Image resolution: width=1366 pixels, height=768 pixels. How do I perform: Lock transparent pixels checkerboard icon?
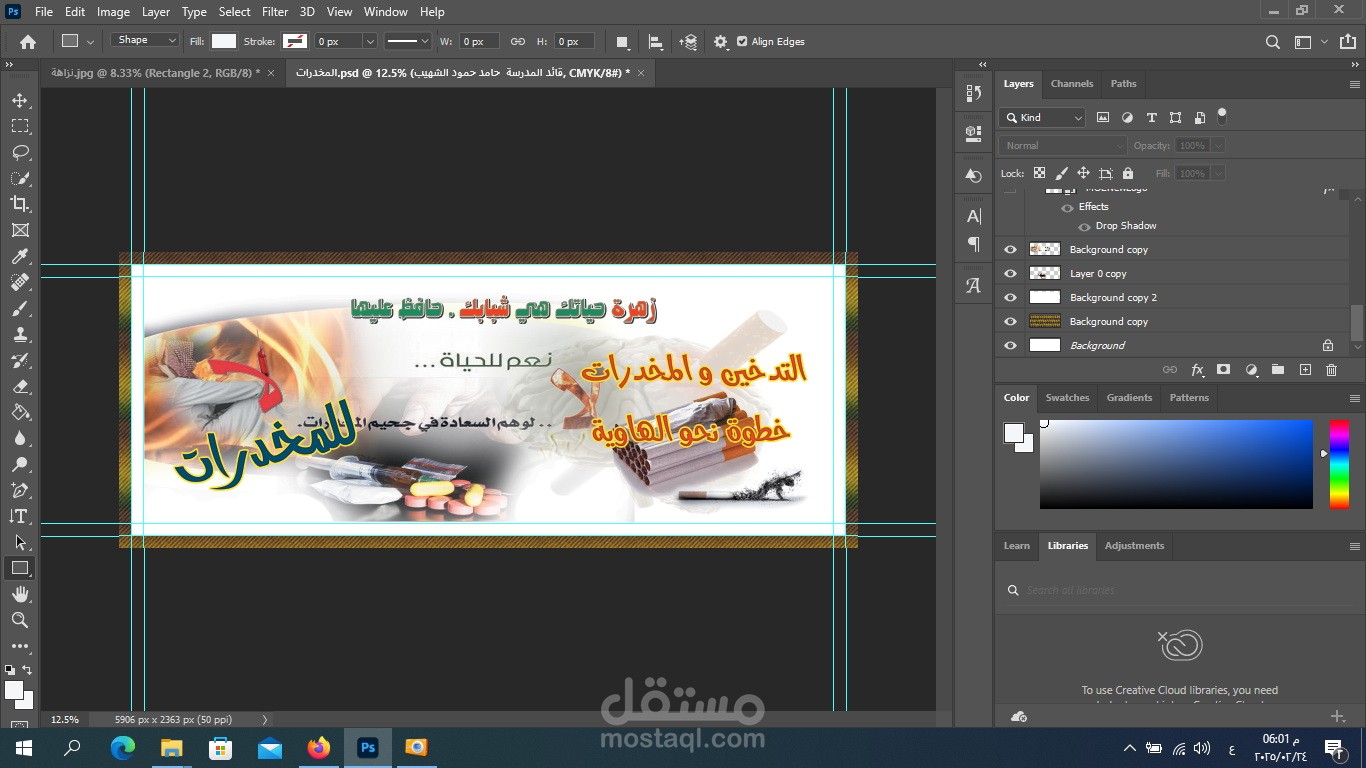point(1040,173)
